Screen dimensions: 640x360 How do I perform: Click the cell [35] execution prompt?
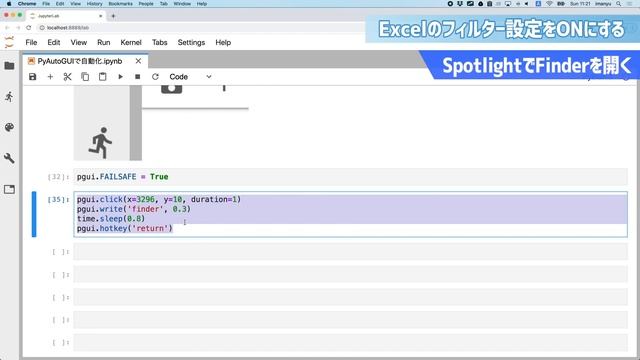point(58,199)
